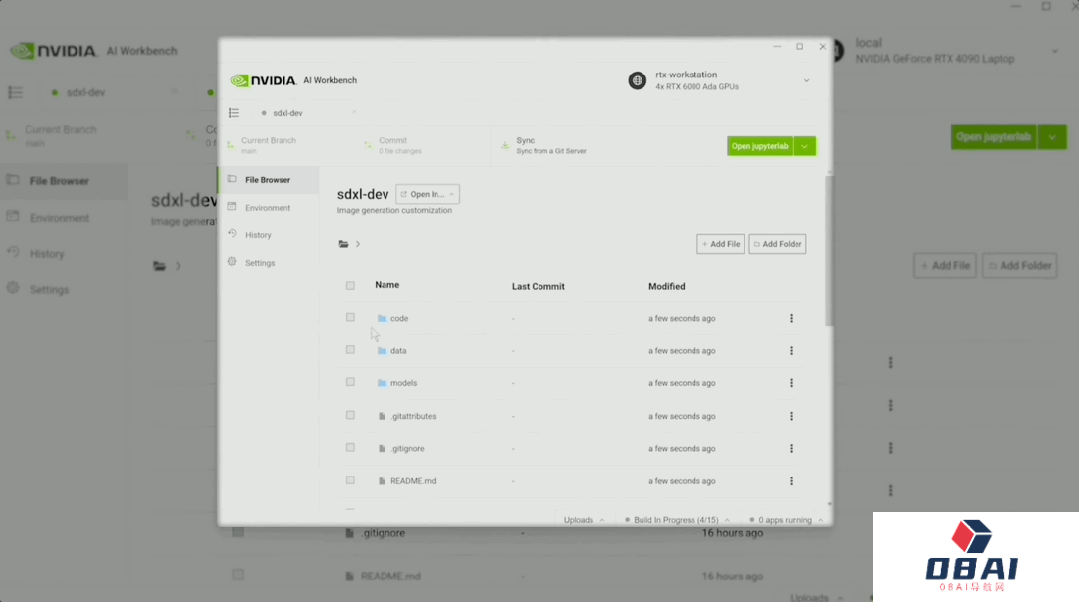Click the Commit file changes icon
Viewport: 1079px width, 602px height.
pyautogui.click(x=368, y=146)
